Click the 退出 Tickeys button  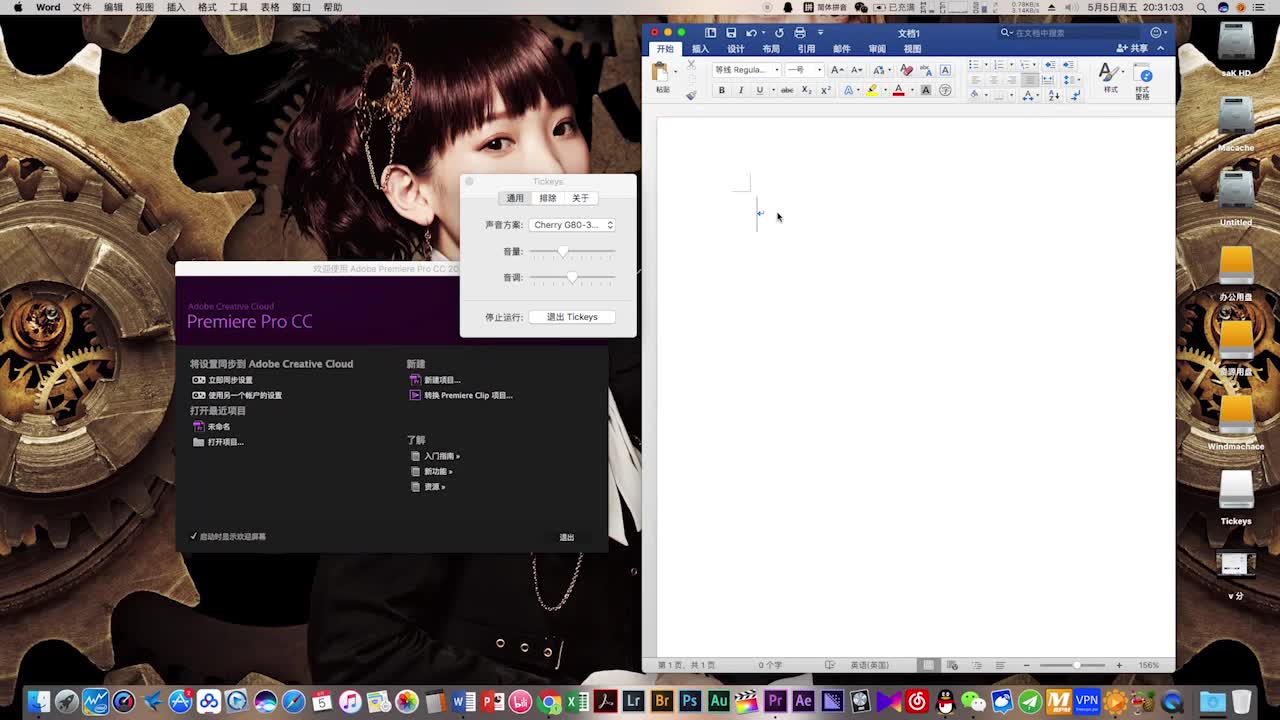pos(572,317)
